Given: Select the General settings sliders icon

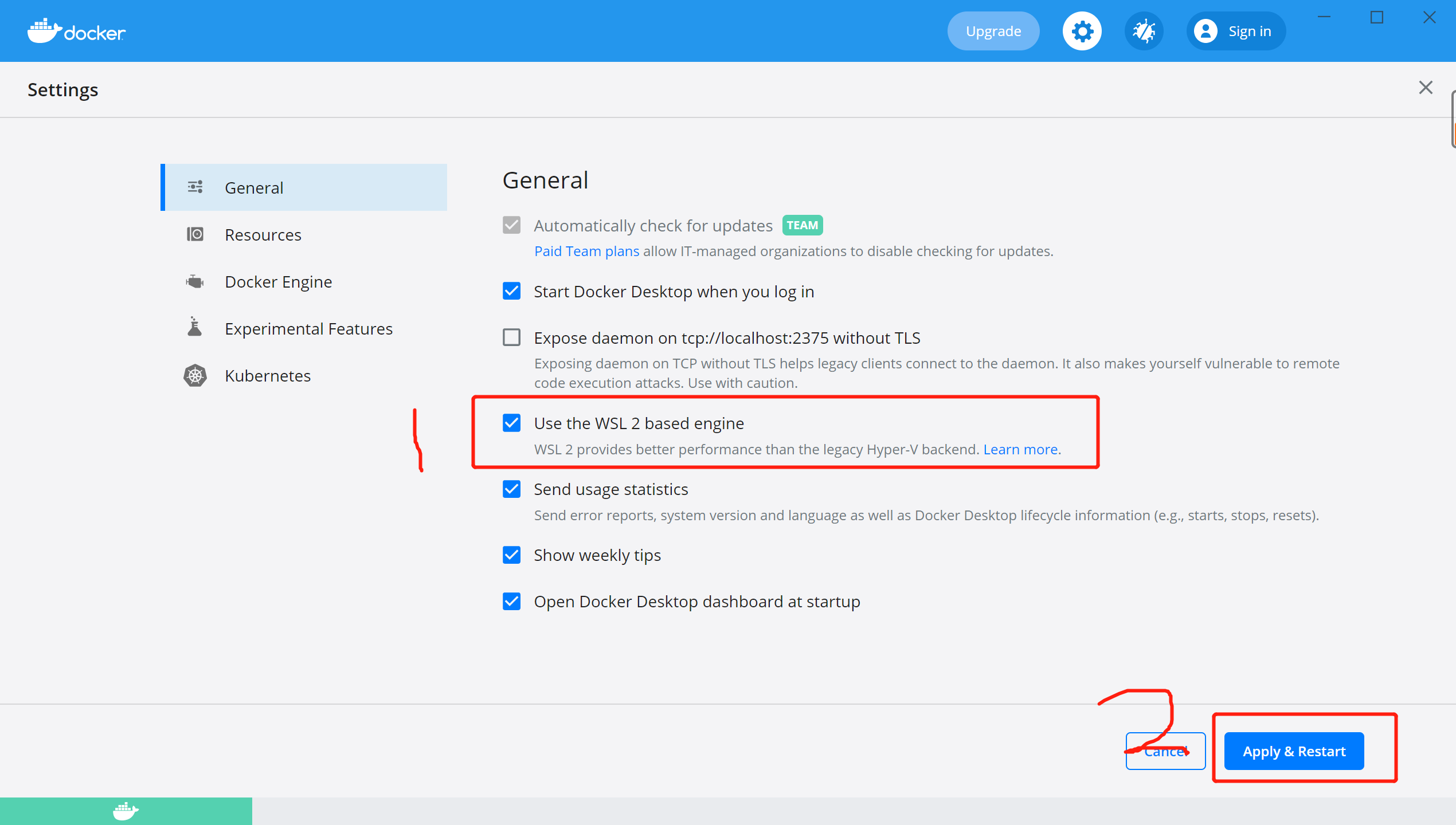Looking at the screenshot, I should click(194, 187).
